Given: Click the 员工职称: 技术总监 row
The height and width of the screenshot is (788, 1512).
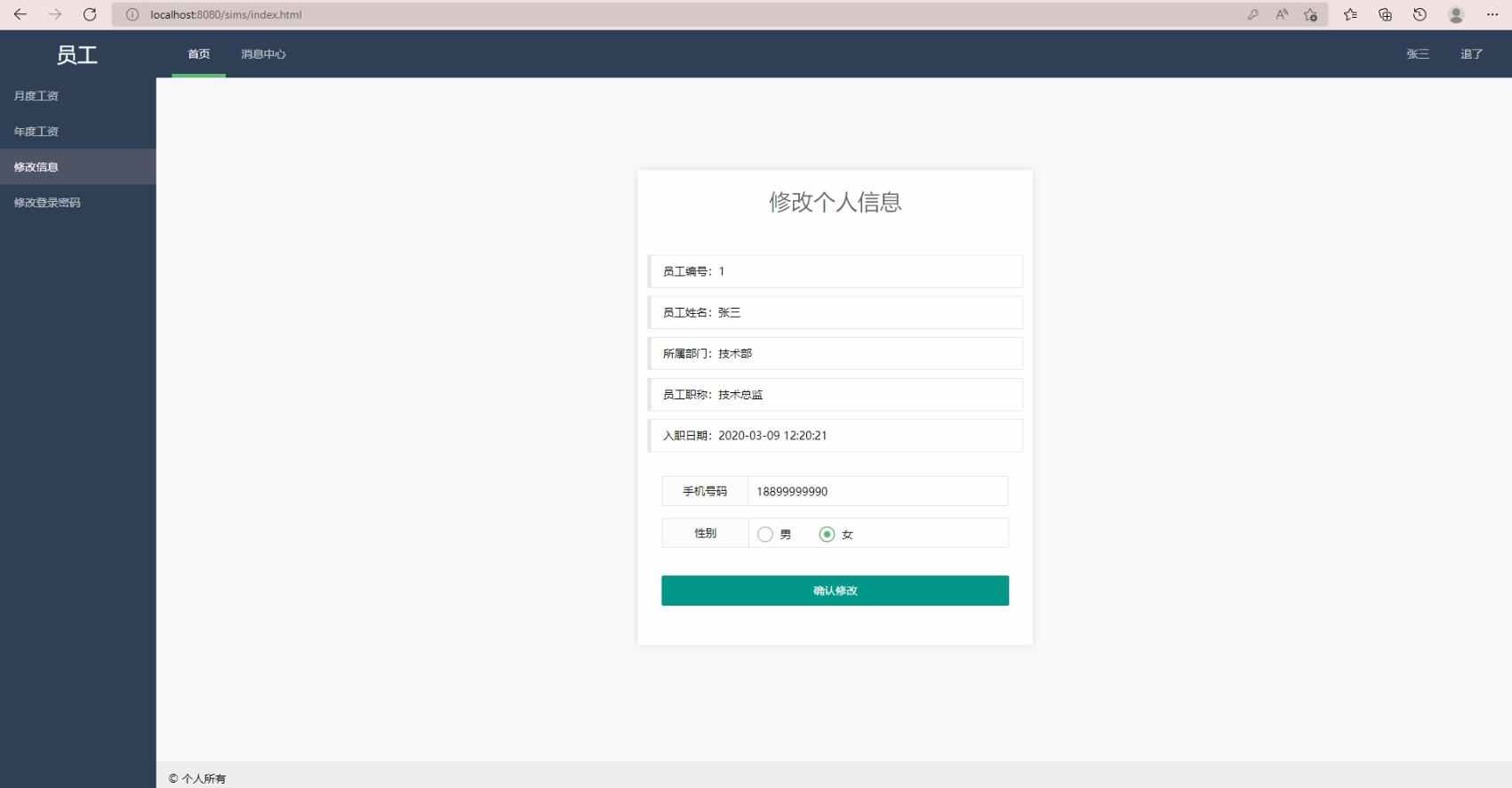Looking at the screenshot, I should point(836,394).
